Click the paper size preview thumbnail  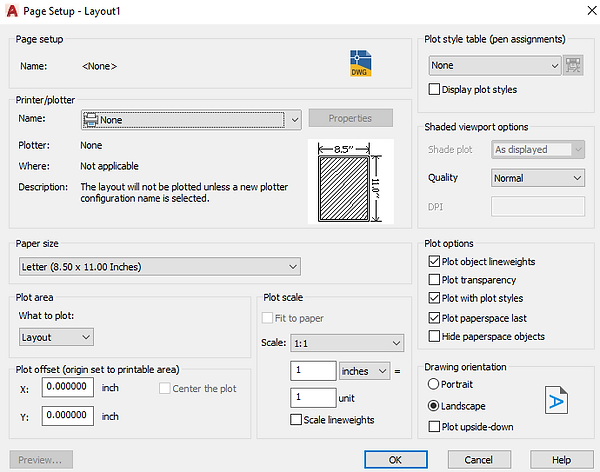[351, 181]
